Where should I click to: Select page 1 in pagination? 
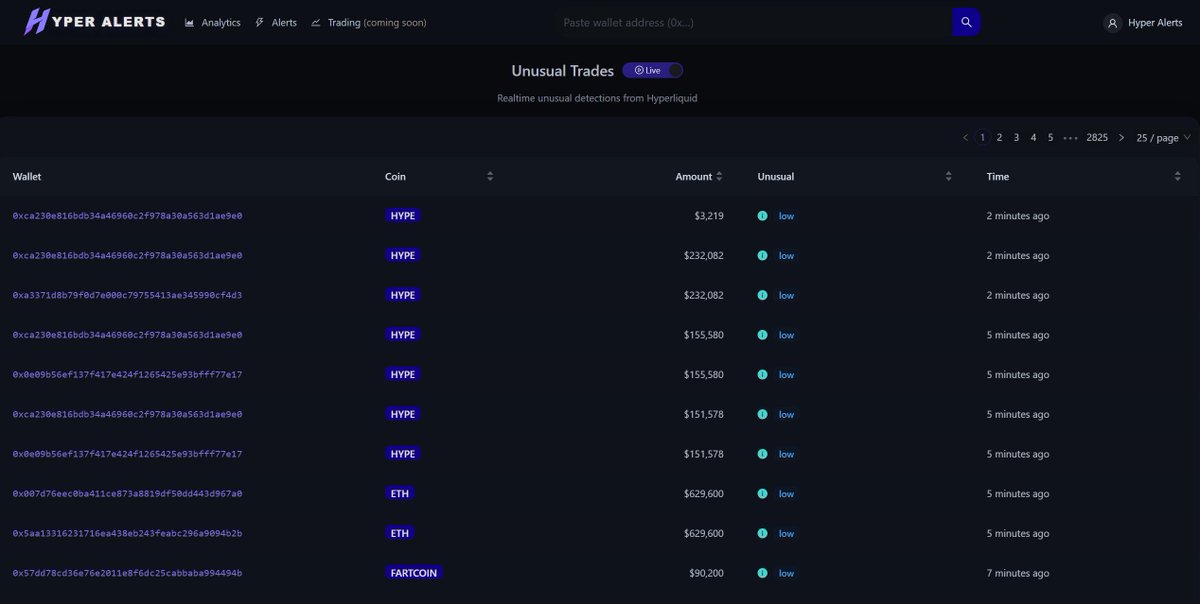click(983, 137)
